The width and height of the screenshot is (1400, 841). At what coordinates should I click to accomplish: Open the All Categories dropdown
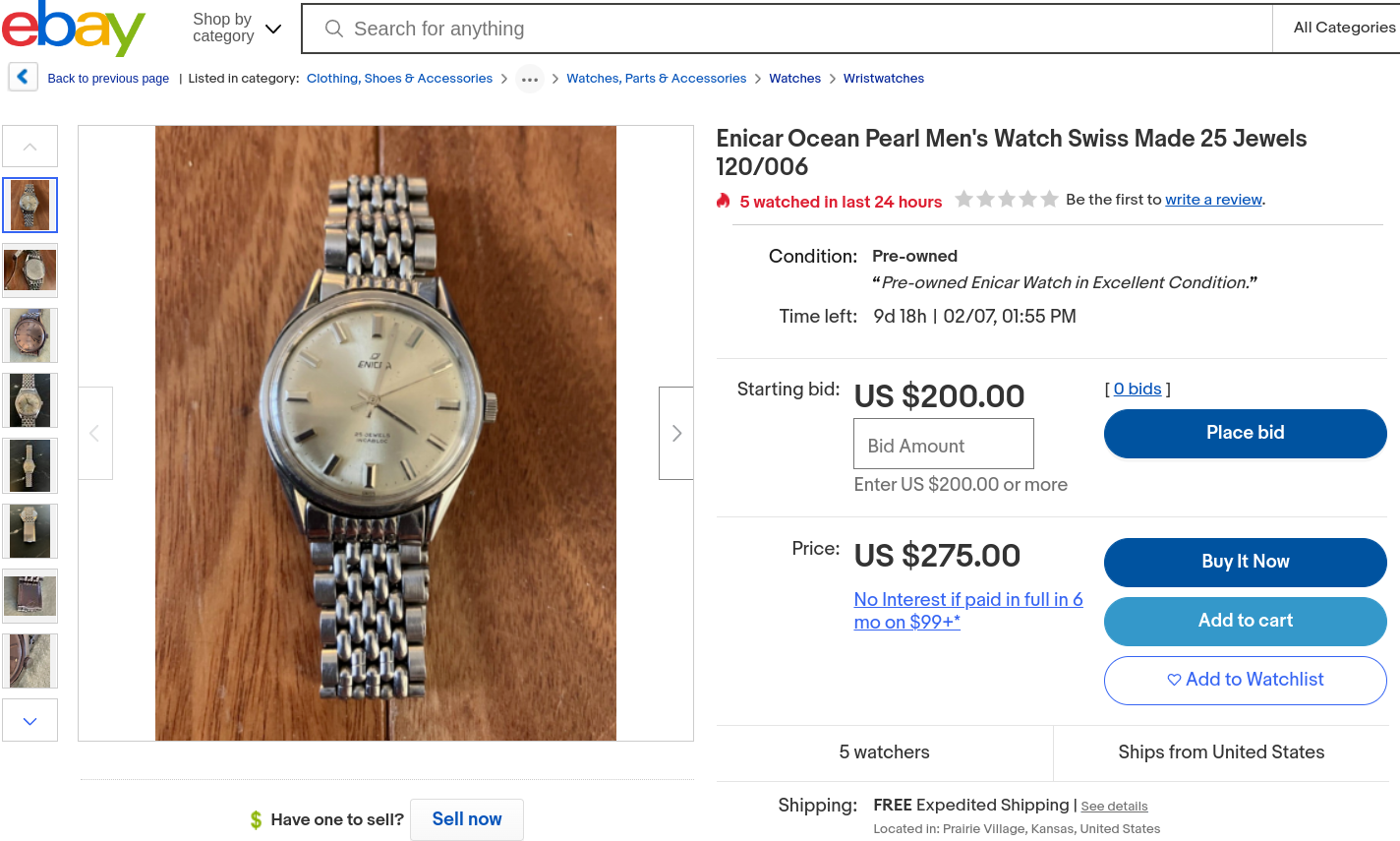[1343, 28]
